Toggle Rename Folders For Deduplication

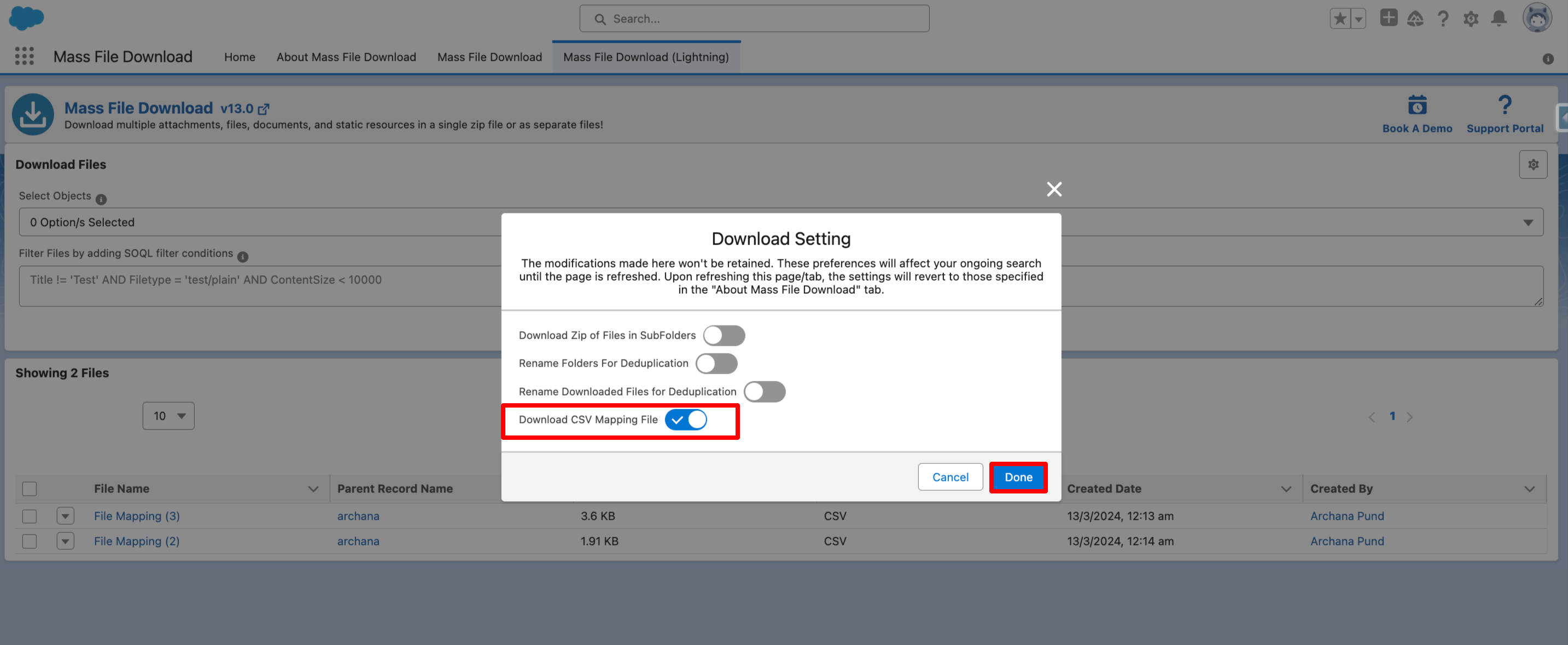click(x=716, y=364)
